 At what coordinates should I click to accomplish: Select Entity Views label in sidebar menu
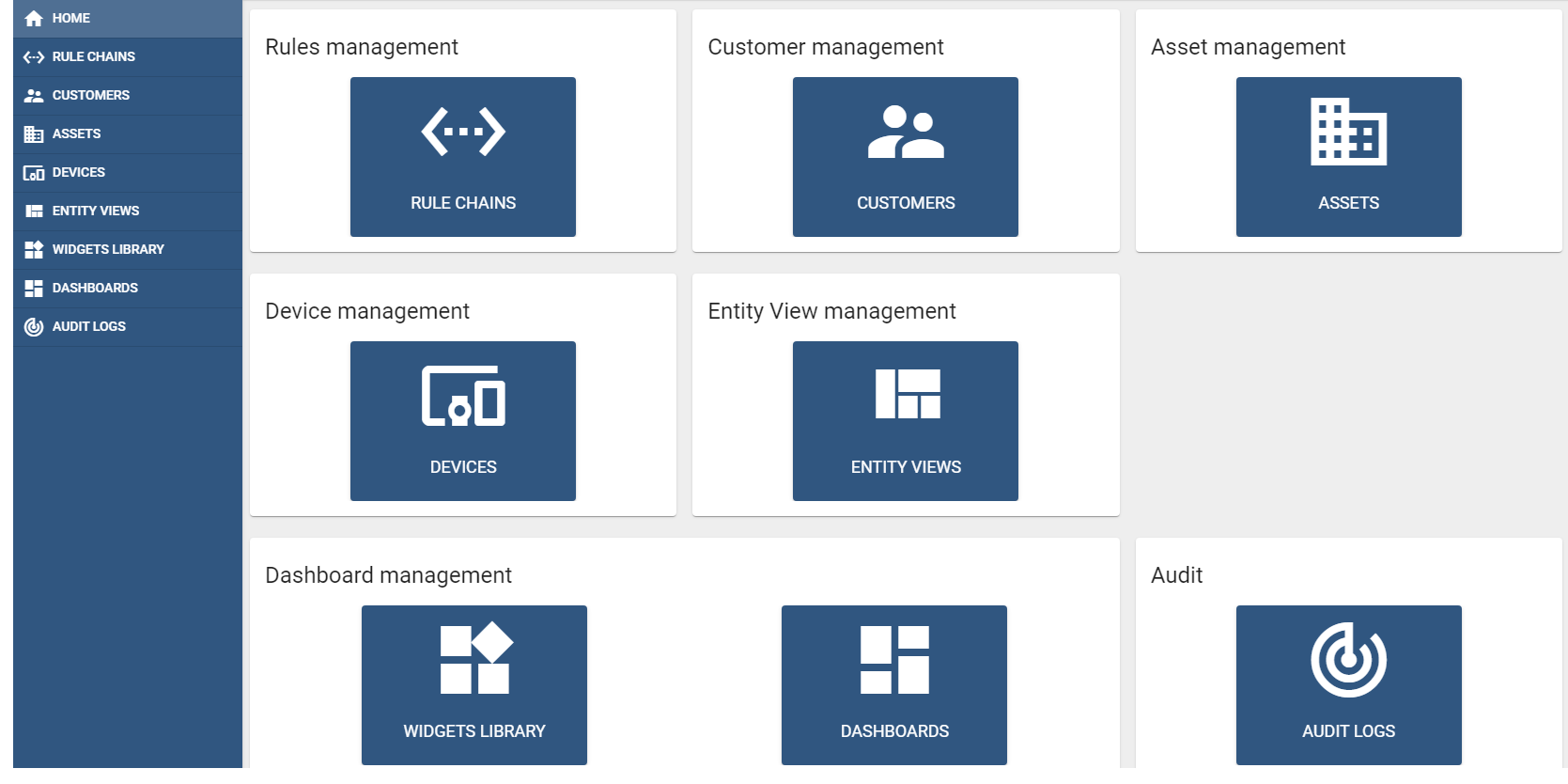click(96, 212)
